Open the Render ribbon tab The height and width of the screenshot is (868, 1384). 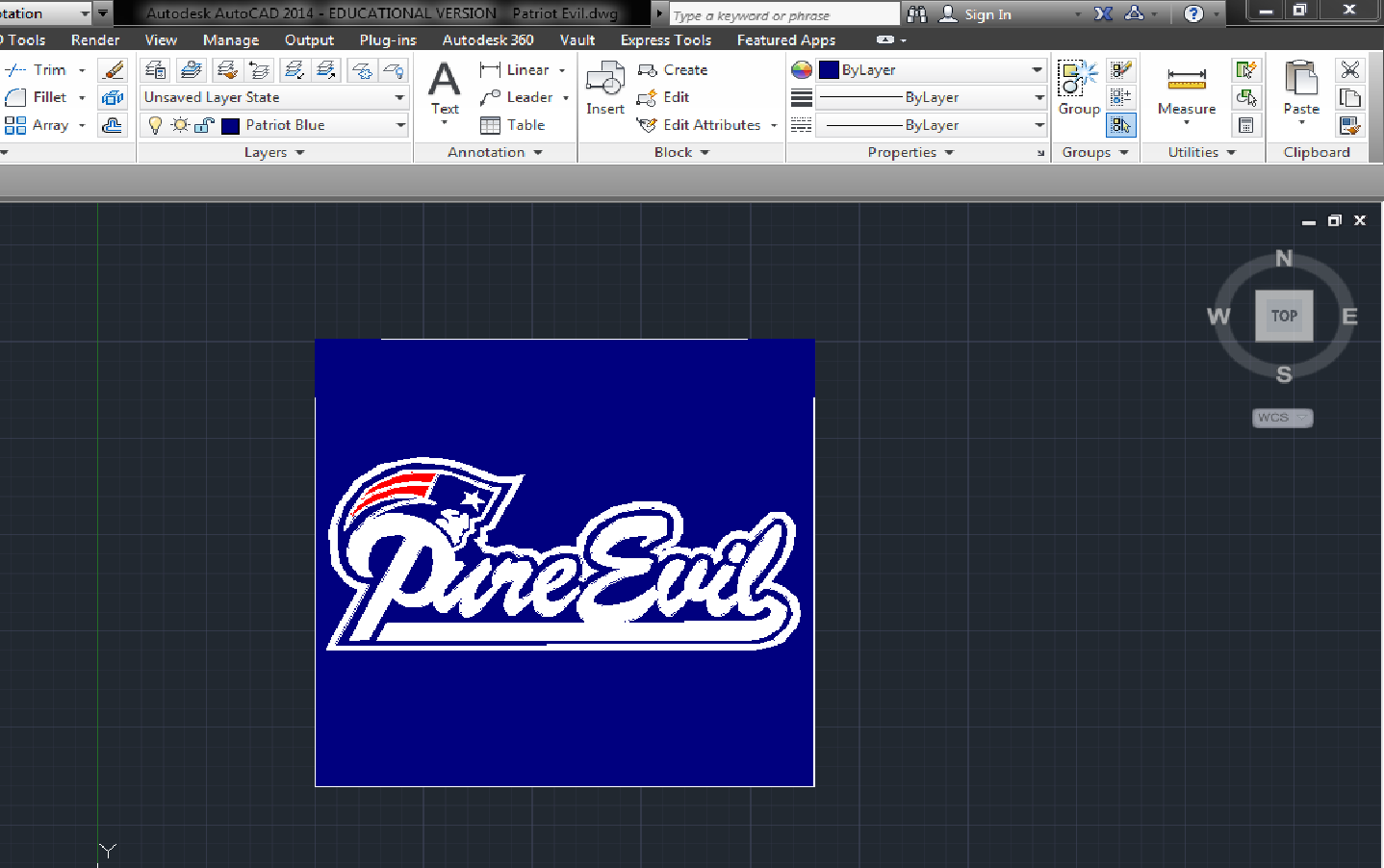95,40
